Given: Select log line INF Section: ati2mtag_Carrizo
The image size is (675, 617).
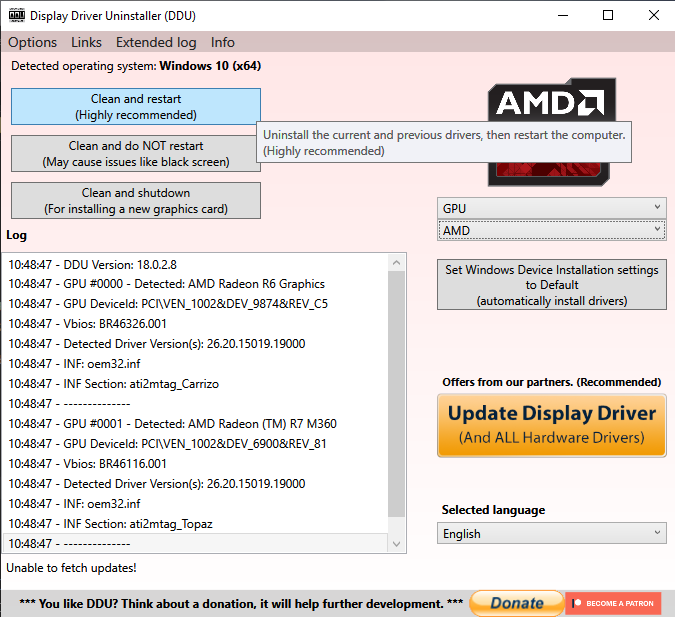Looking at the screenshot, I should pos(195,384).
